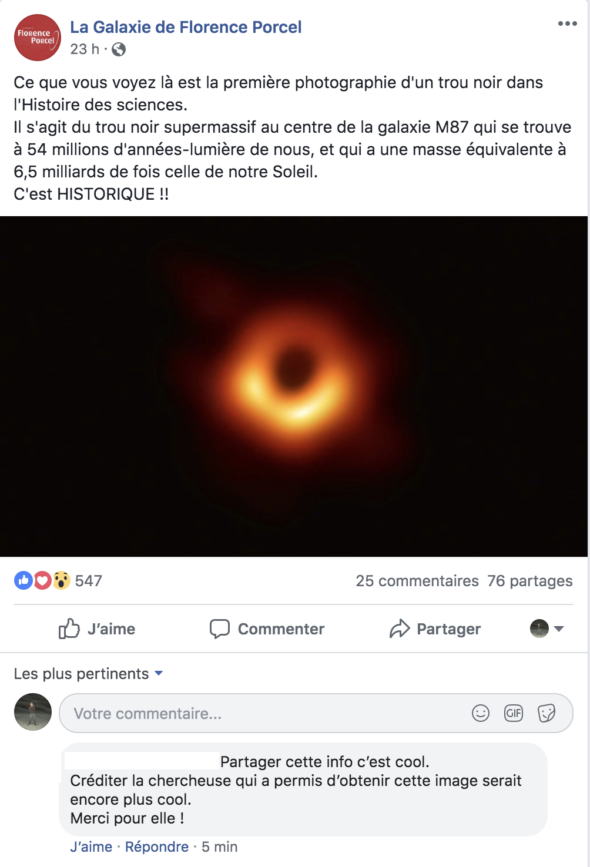Click the red heart reaction icon
This screenshot has height=867, width=590.
point(43,581)
